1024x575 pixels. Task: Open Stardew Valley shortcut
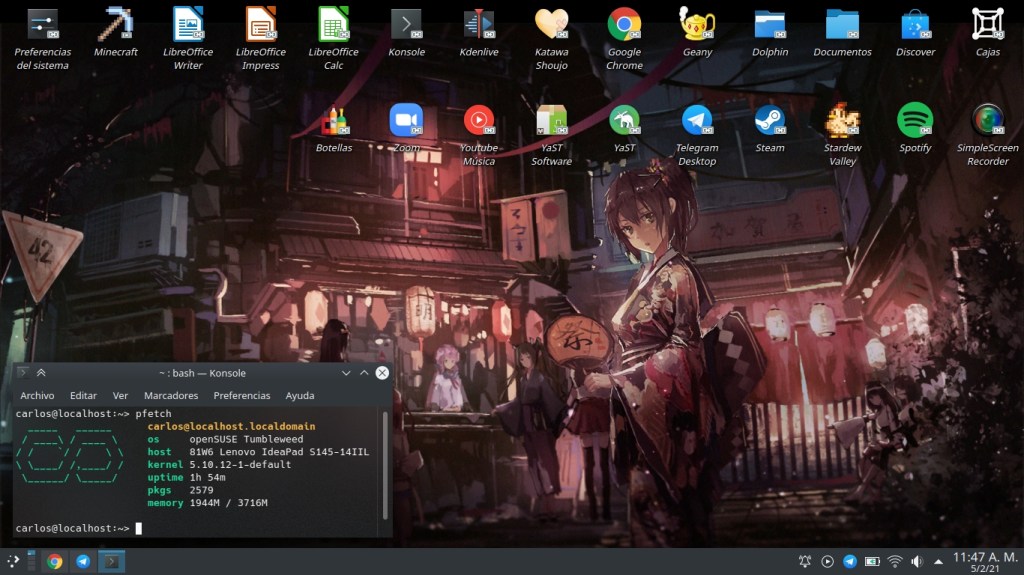(x=842, y=120)
